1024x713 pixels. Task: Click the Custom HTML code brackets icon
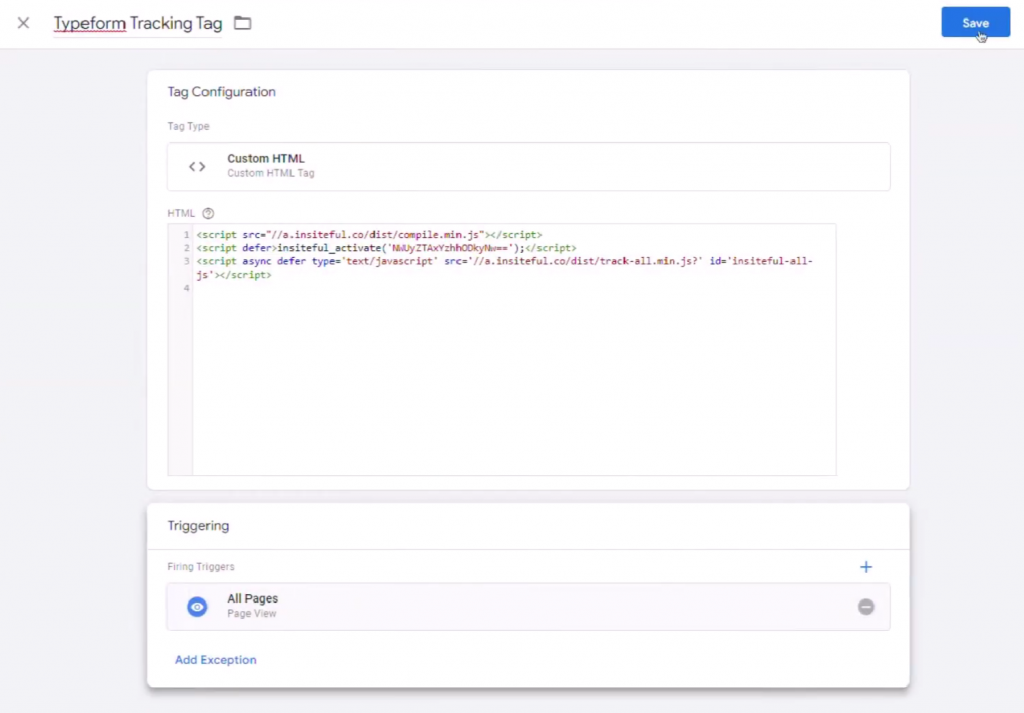[x=197, y=166]
